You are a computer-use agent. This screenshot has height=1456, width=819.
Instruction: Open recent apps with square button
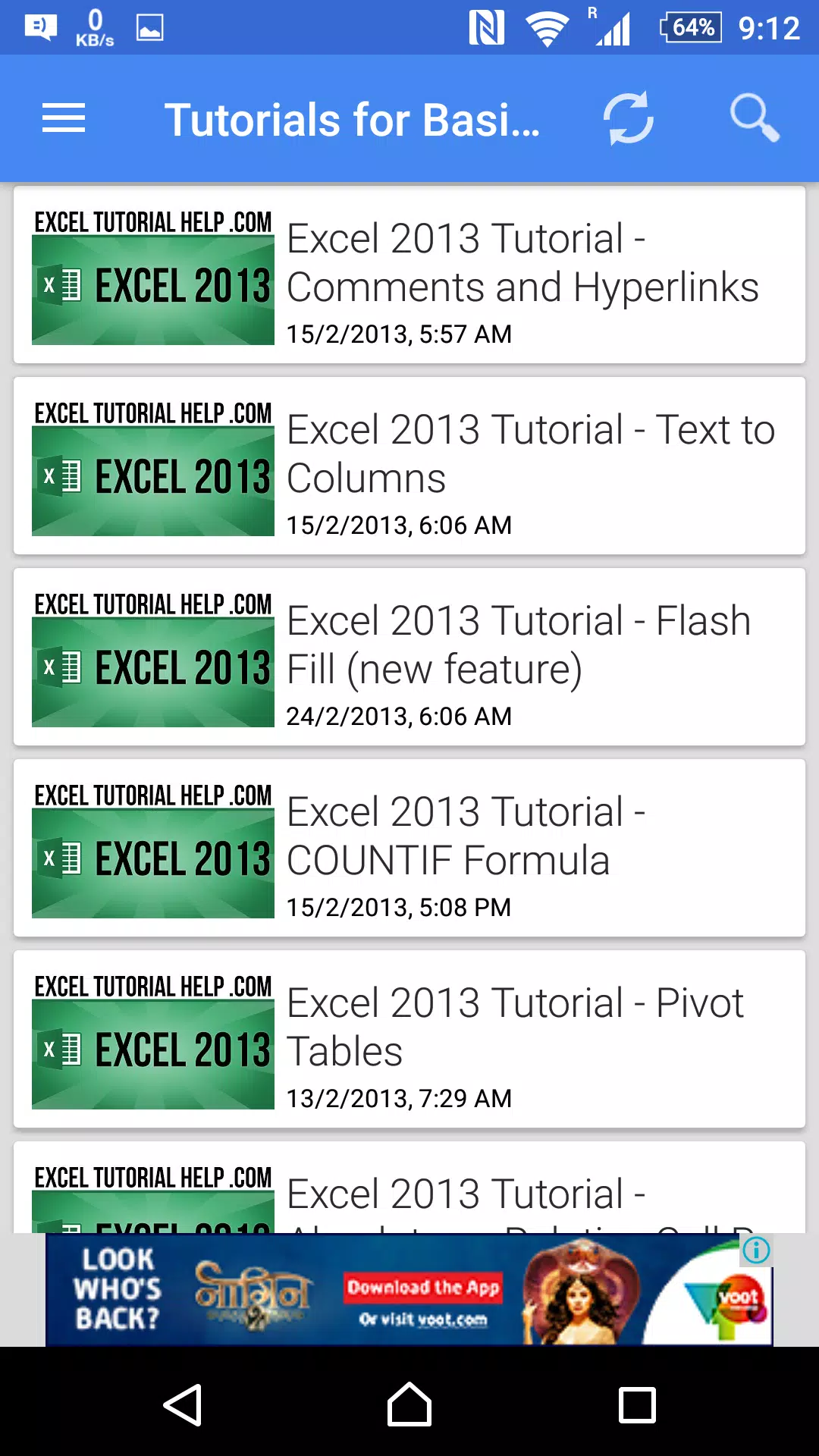(x=637, y=1405)
